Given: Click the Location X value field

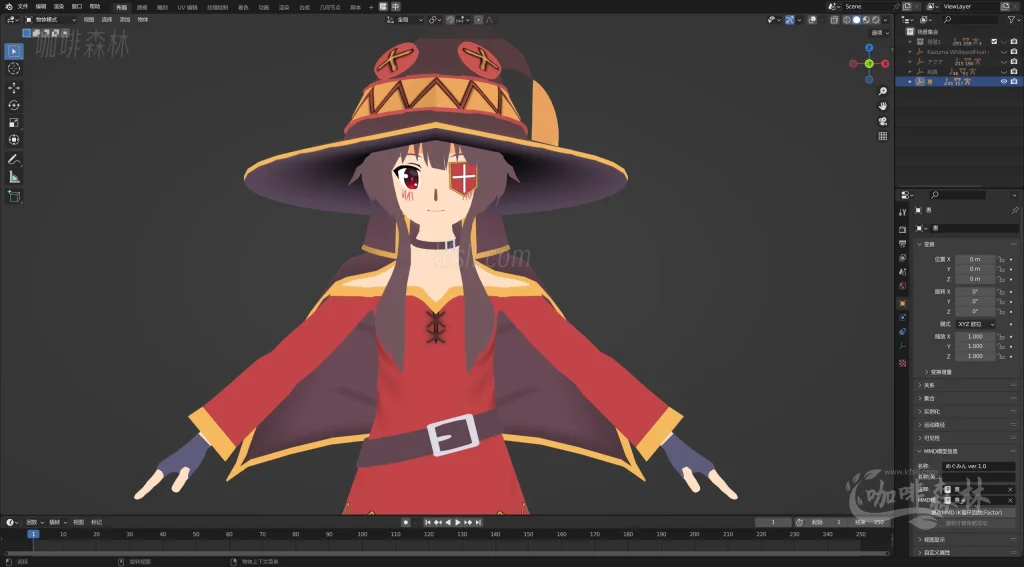Looking at the screenshot, I should (x=975, y=259).
